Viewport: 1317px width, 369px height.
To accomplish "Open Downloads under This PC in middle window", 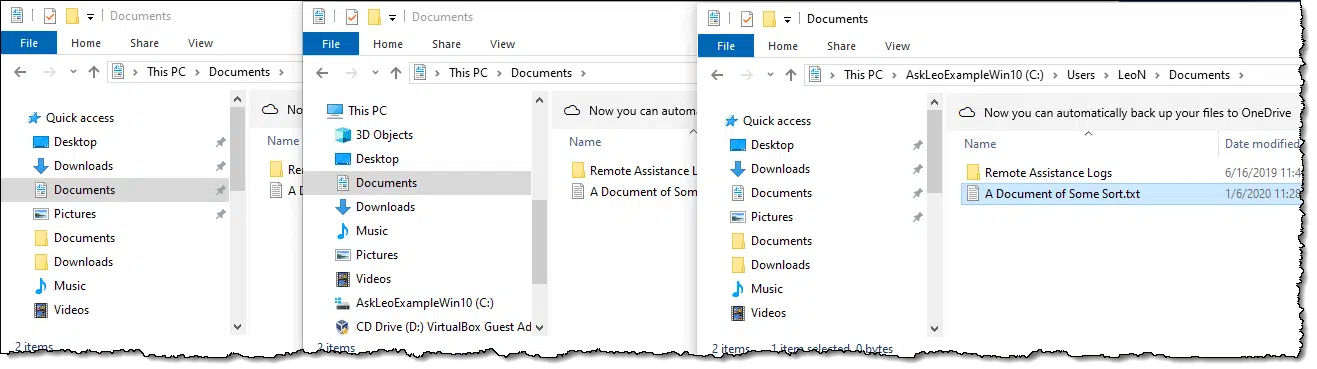I will tap(385, 207).
